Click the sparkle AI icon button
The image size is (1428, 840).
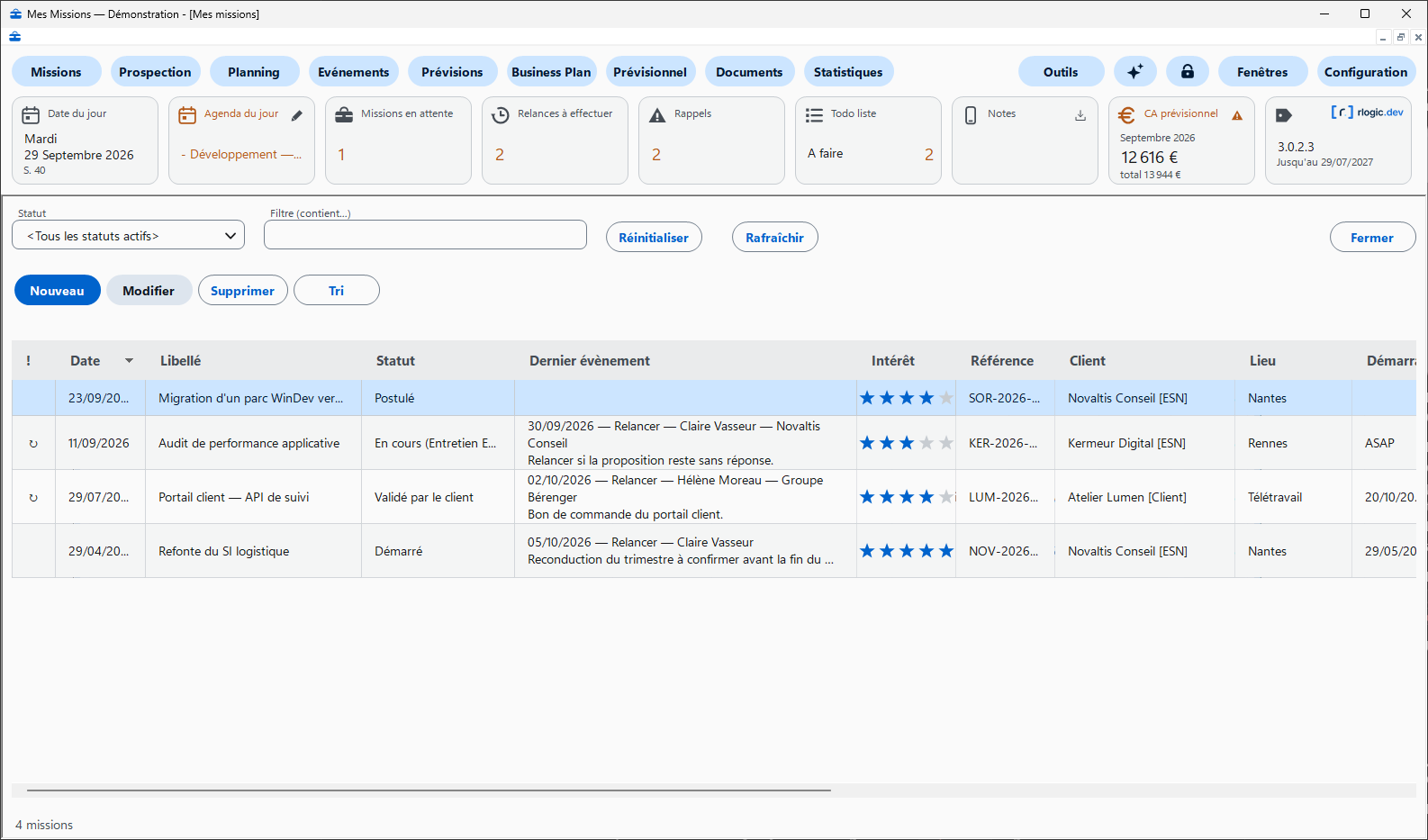[1135, 72]
